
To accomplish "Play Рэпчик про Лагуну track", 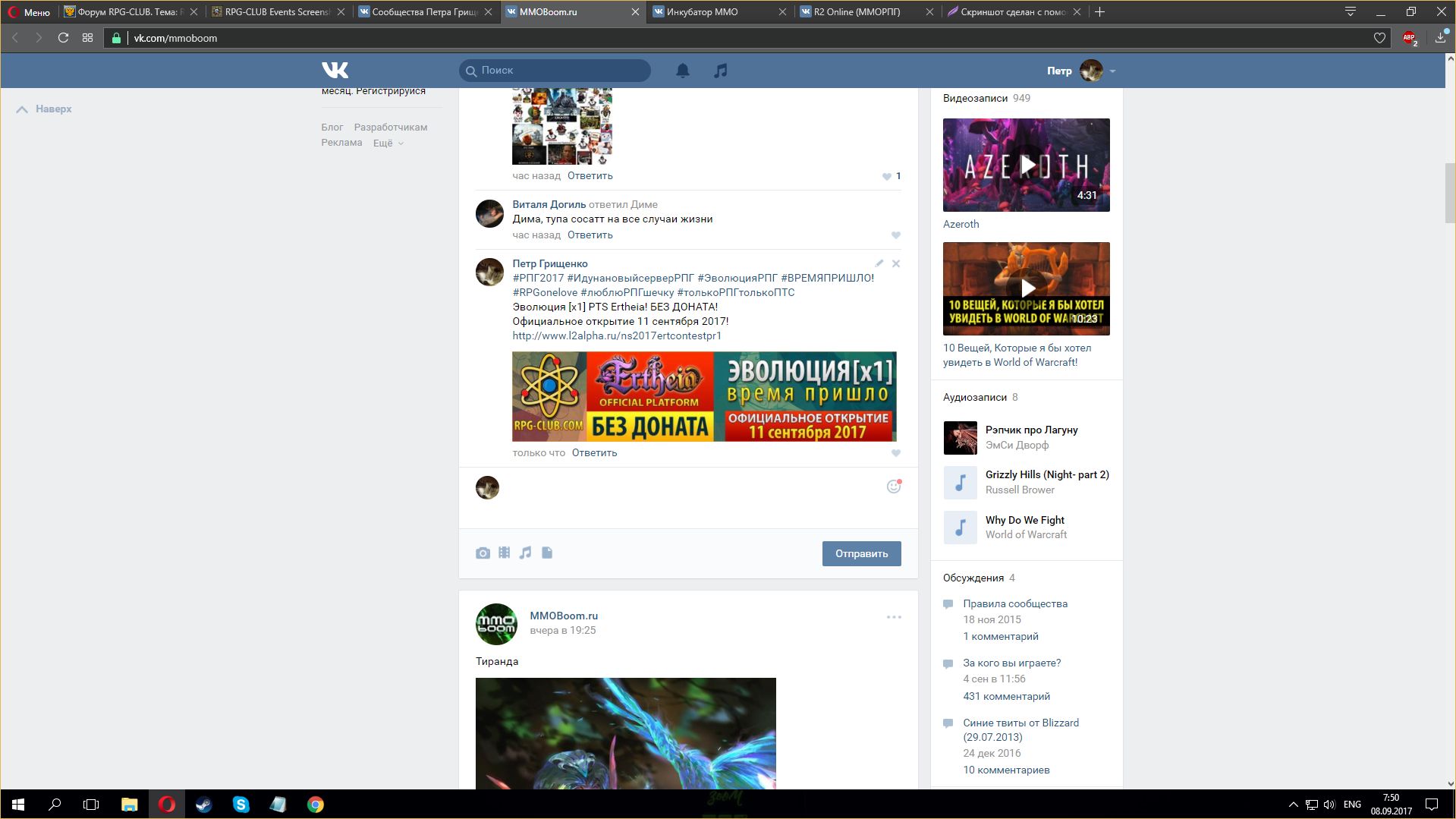I will (x=960, y=437).
